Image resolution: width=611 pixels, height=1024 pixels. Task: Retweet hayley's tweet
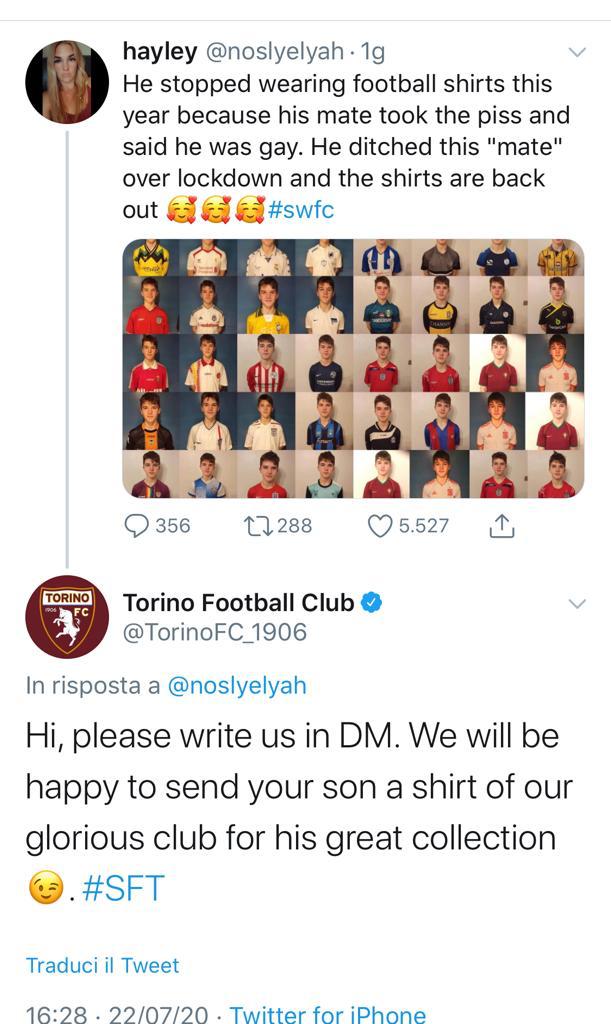(258, 525)
